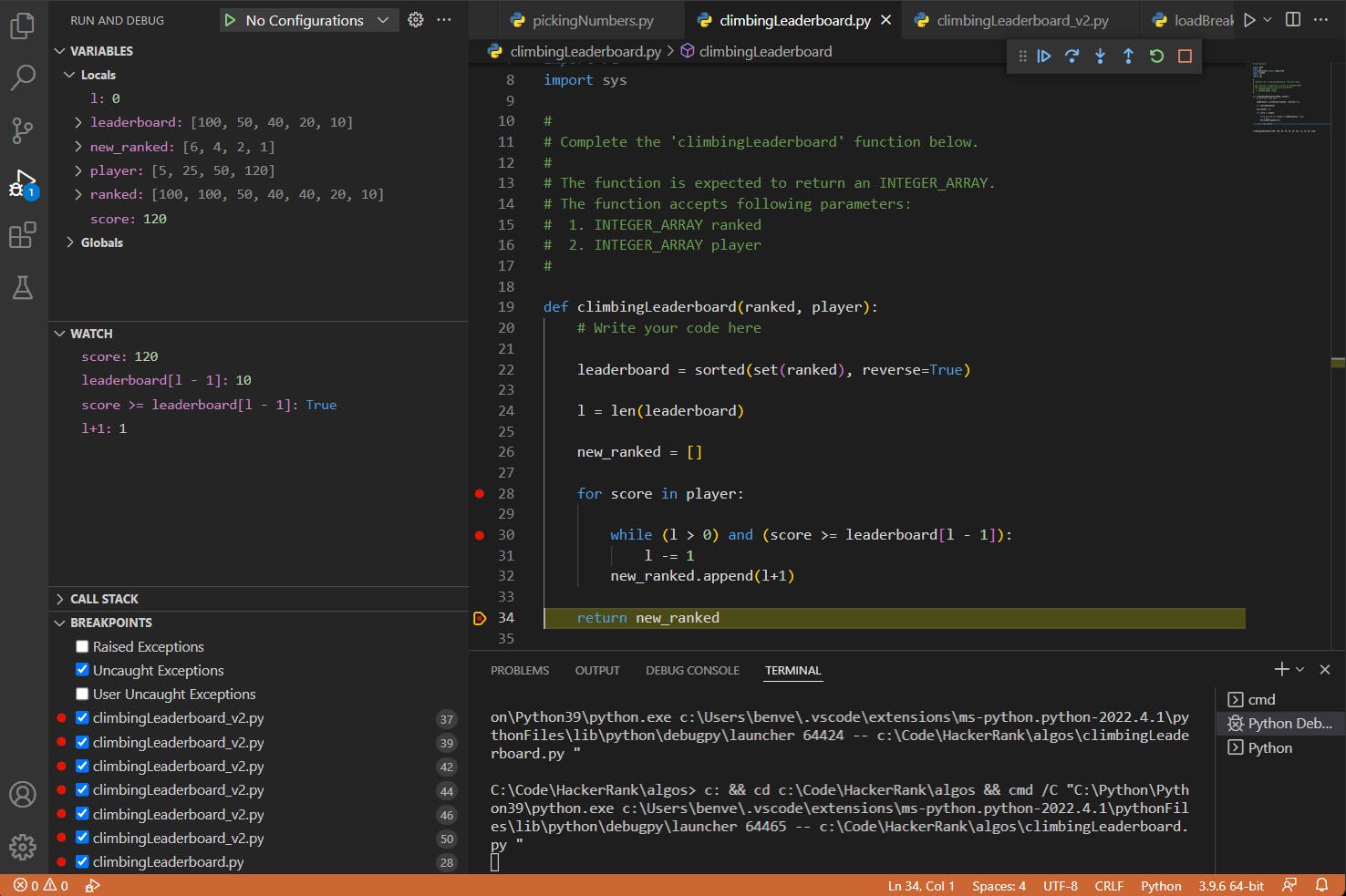Select the Python Deb... terminal instance
This screenshot has width=1346, height=896.
tap(1280, 724)
